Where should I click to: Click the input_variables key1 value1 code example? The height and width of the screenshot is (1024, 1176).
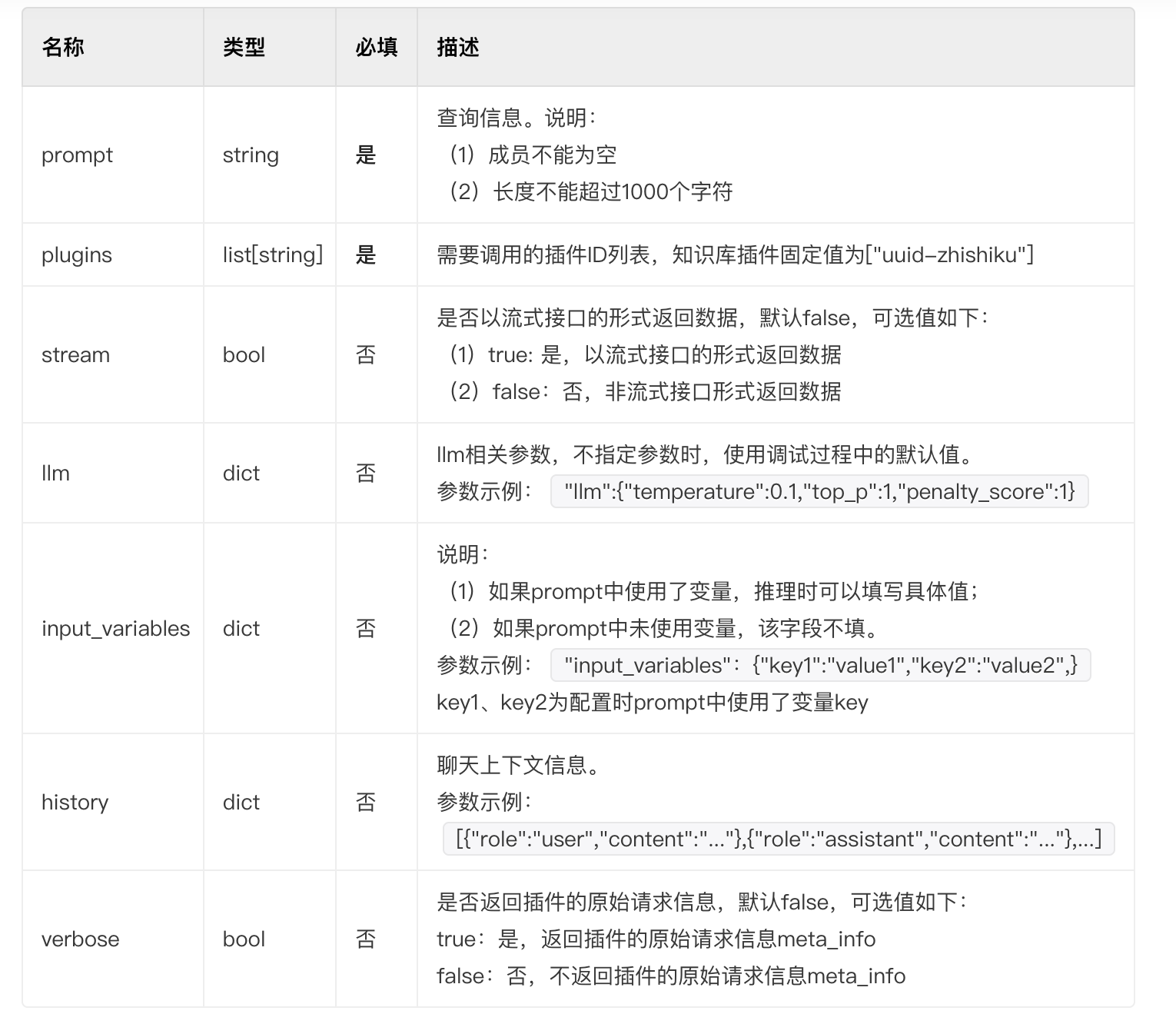click(x=821, y=666)
